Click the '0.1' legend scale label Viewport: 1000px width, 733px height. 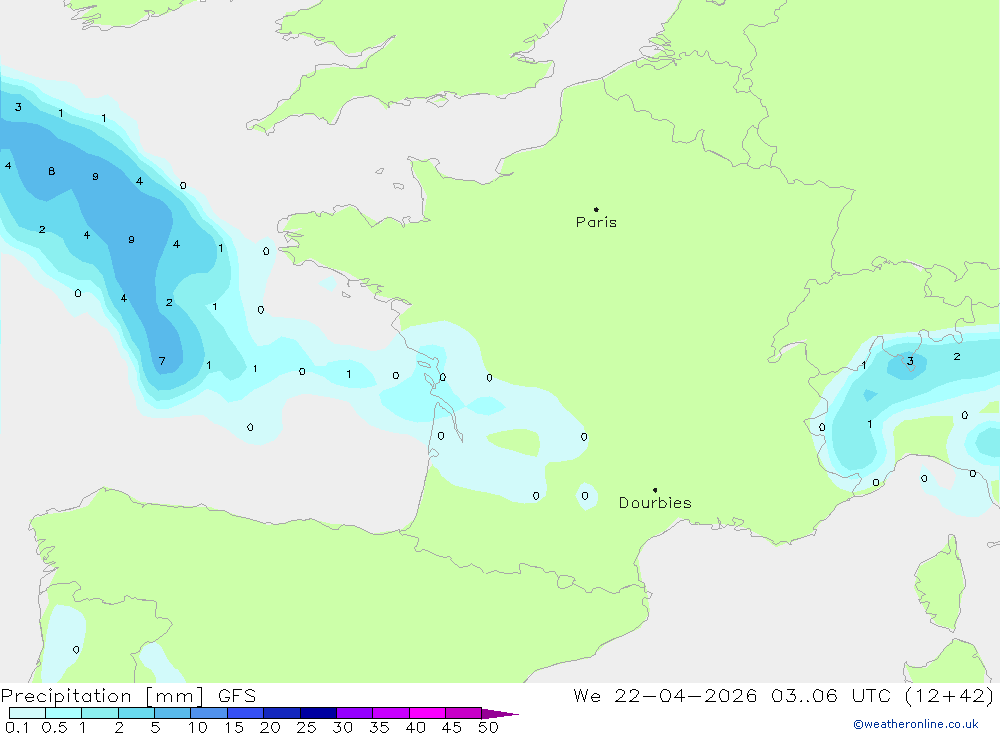tap(17, 727)
